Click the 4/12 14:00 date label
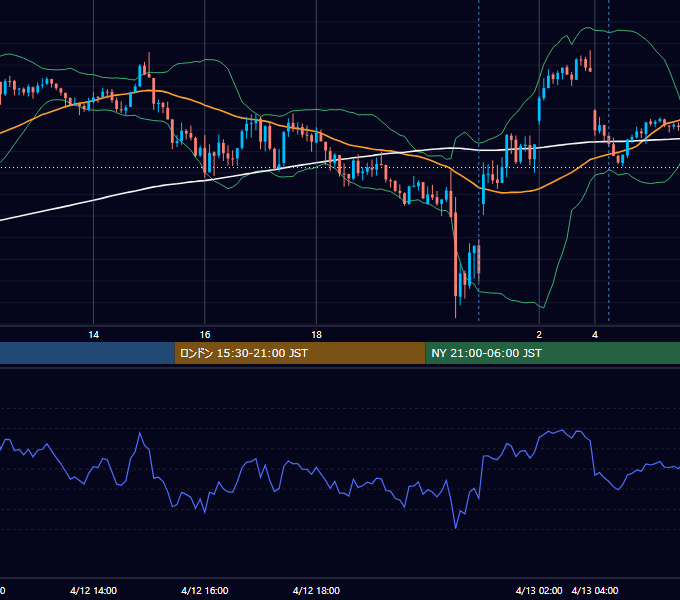This screenshot has height=600, width=680. 93,590
